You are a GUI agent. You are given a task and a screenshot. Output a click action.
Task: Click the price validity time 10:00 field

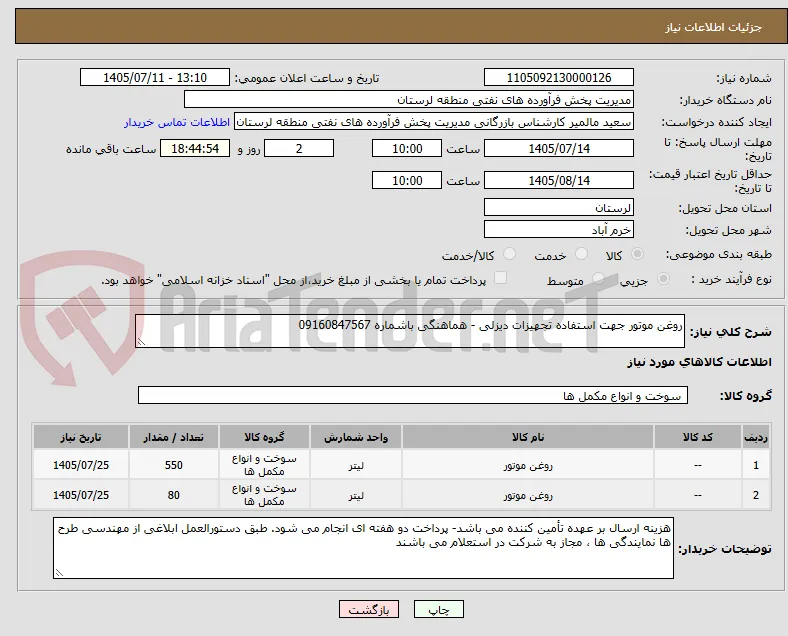pyautogui.click(x=407, y=180)
